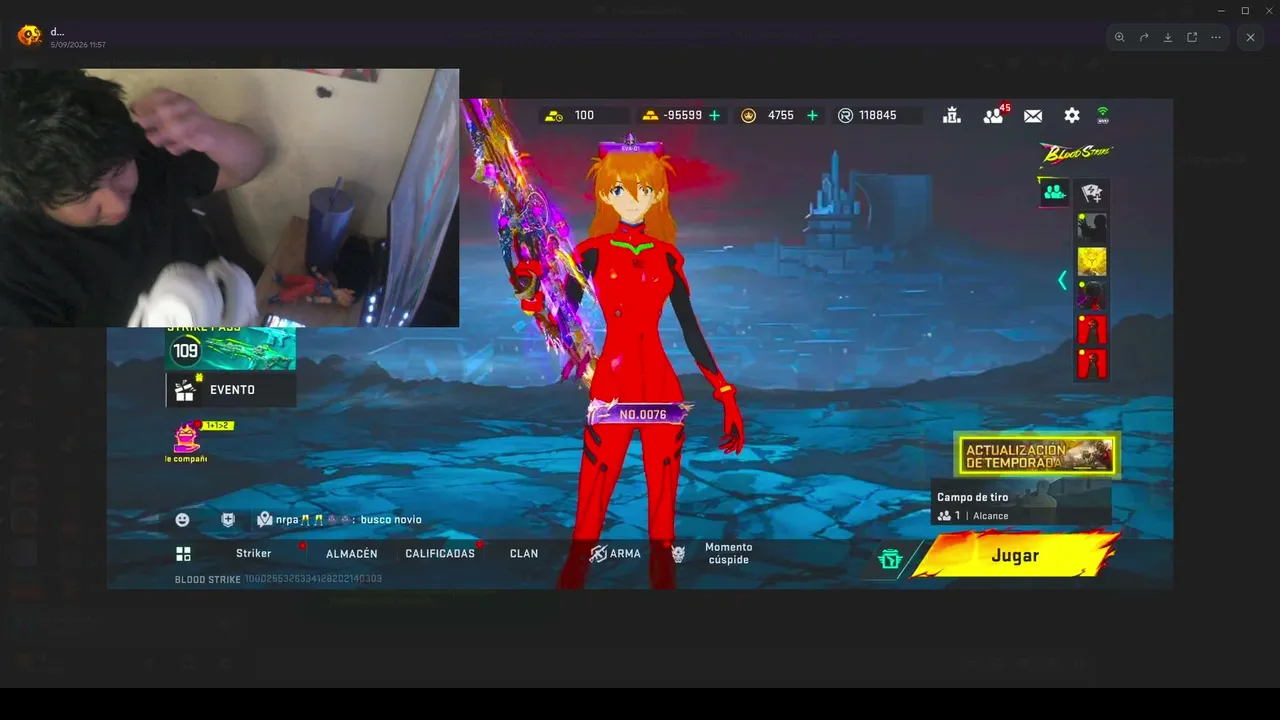The width and height of the screenshot is (1280, 720).
Task: Click the 118845 currency value
Action: point(877,115)
